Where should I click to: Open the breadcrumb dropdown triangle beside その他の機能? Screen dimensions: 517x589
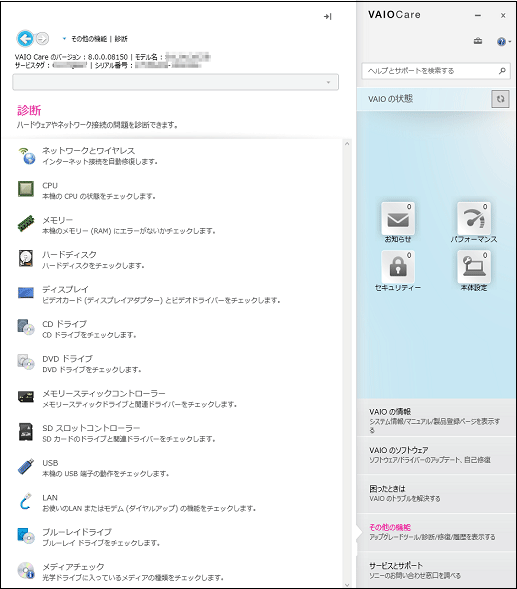point(64,38)
